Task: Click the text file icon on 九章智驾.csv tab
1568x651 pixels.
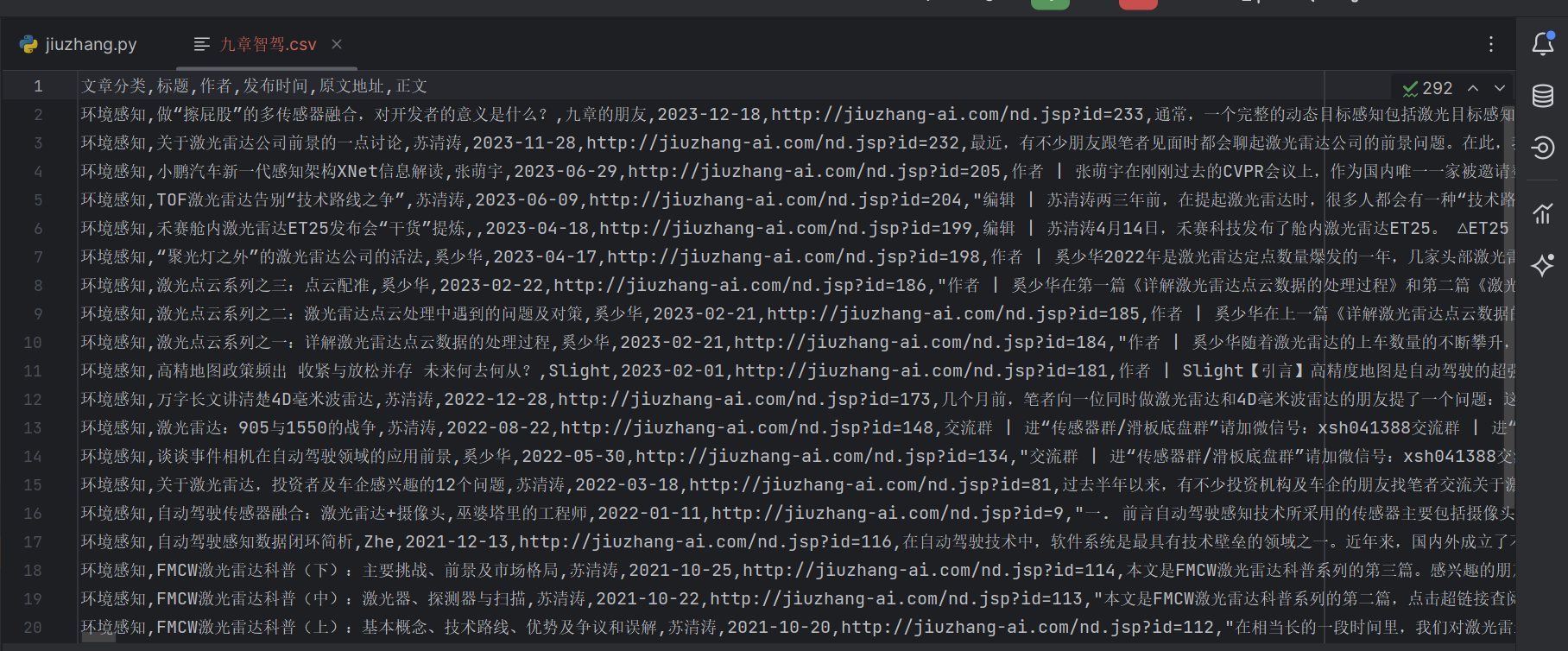Action: tap(202, 44)
